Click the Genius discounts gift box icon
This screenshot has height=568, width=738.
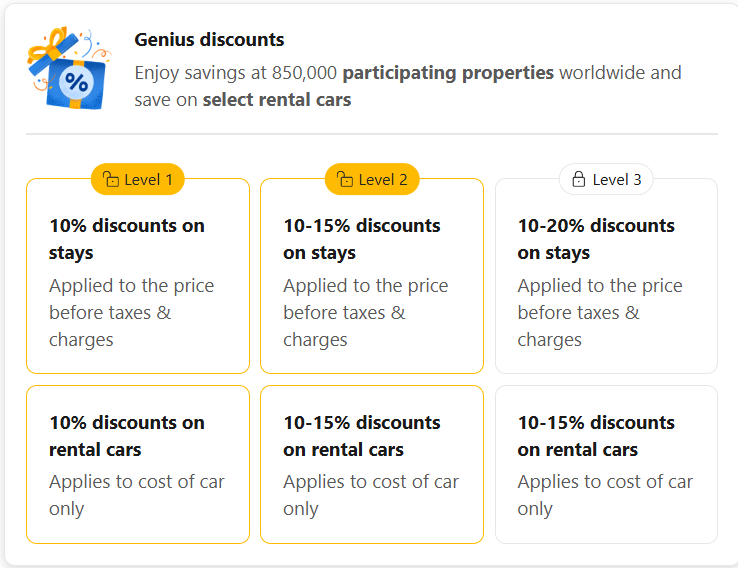[x=66, y=68]
